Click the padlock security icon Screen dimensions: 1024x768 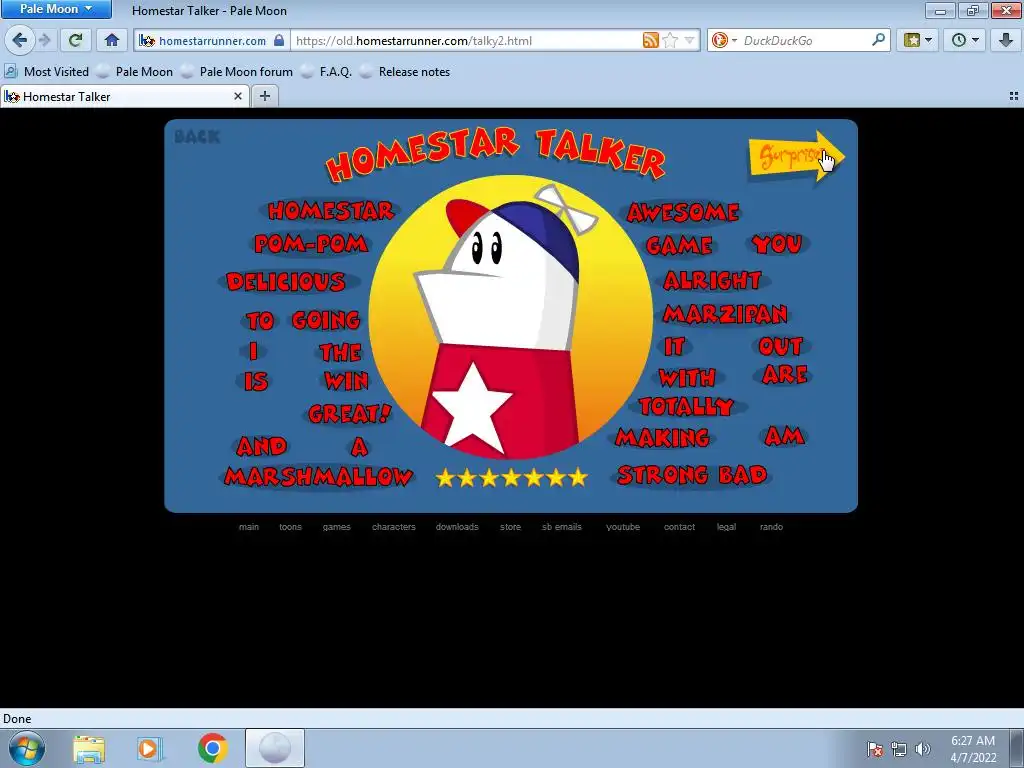point(280,40)
